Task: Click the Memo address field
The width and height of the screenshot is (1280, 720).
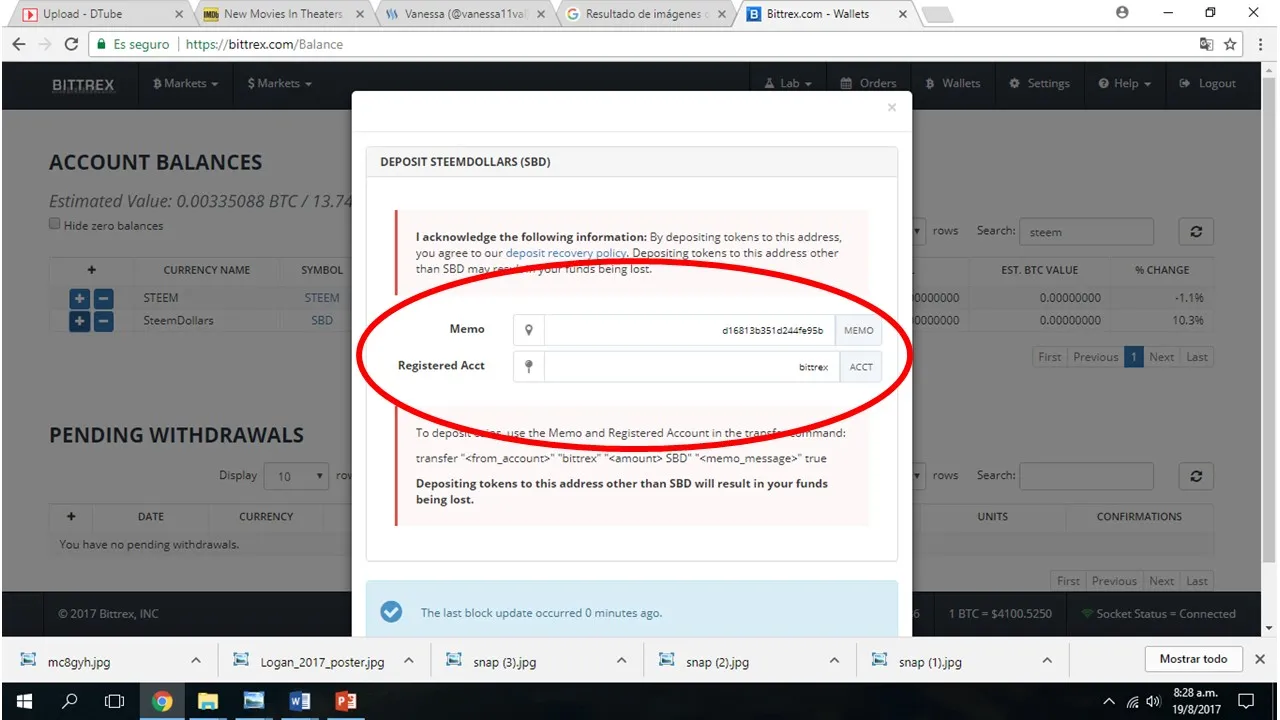Action: (689, 331)
